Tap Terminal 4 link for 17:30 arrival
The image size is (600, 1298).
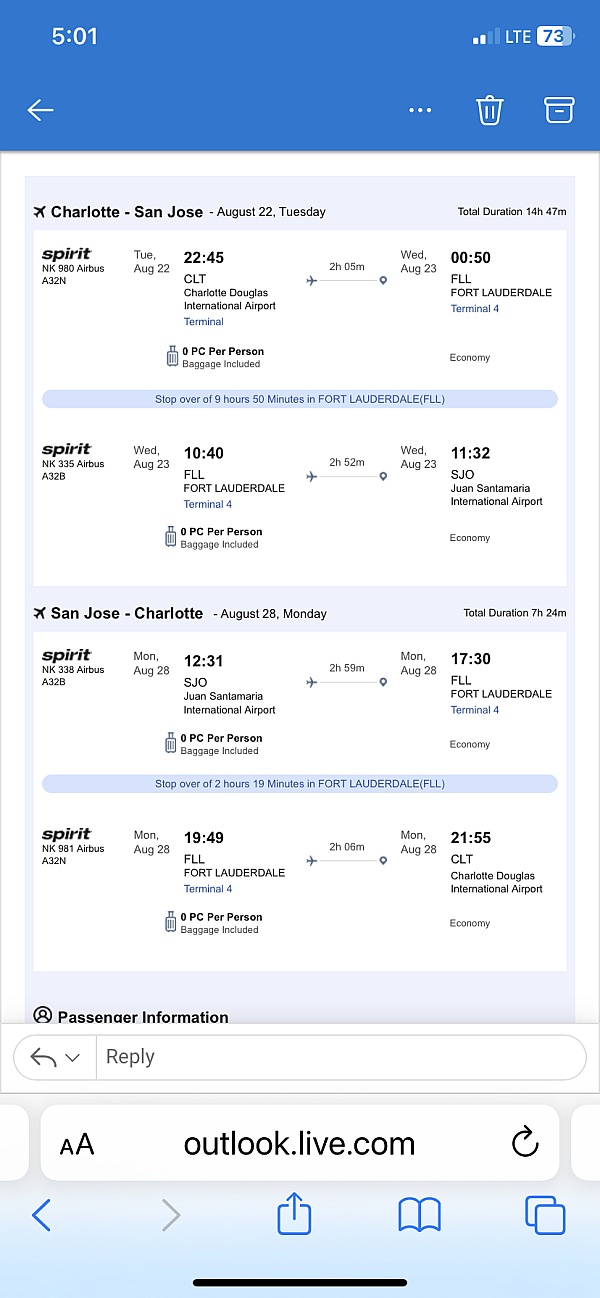pos(474,710)
